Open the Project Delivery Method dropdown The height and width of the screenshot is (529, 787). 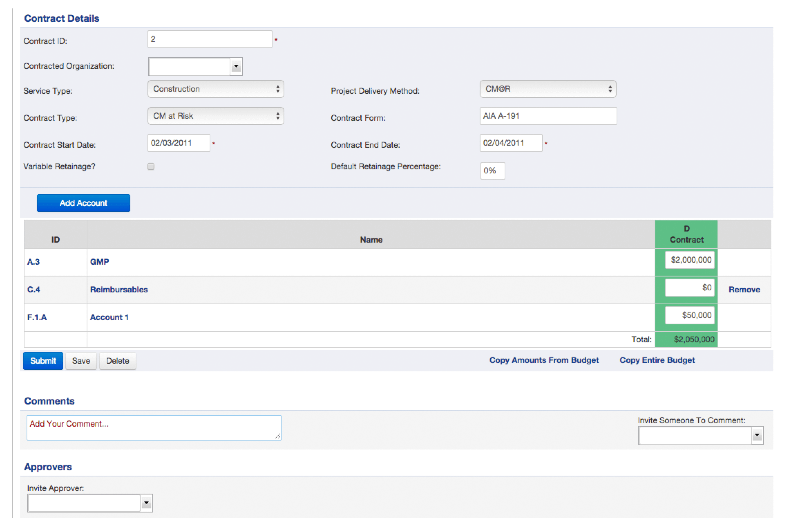(x=546, y=90)
